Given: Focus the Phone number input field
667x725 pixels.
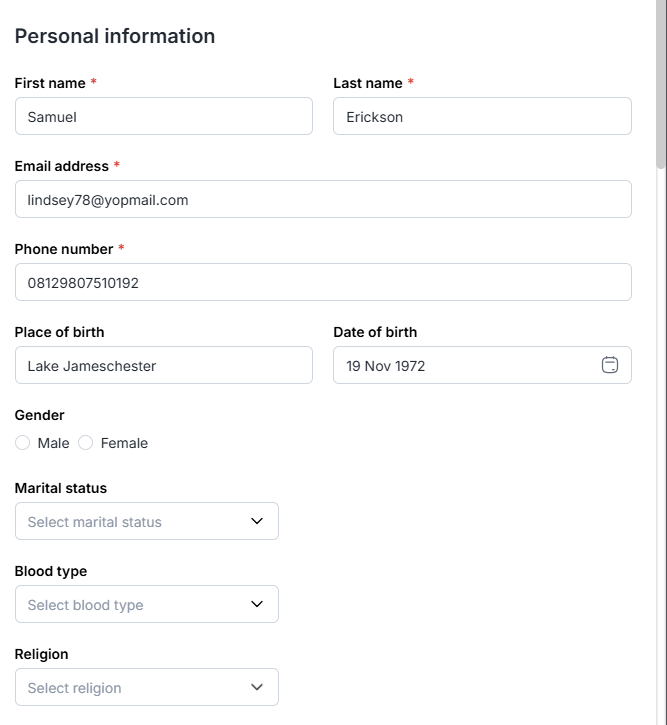Looking at the screenshot, I should tap(323, 282).
